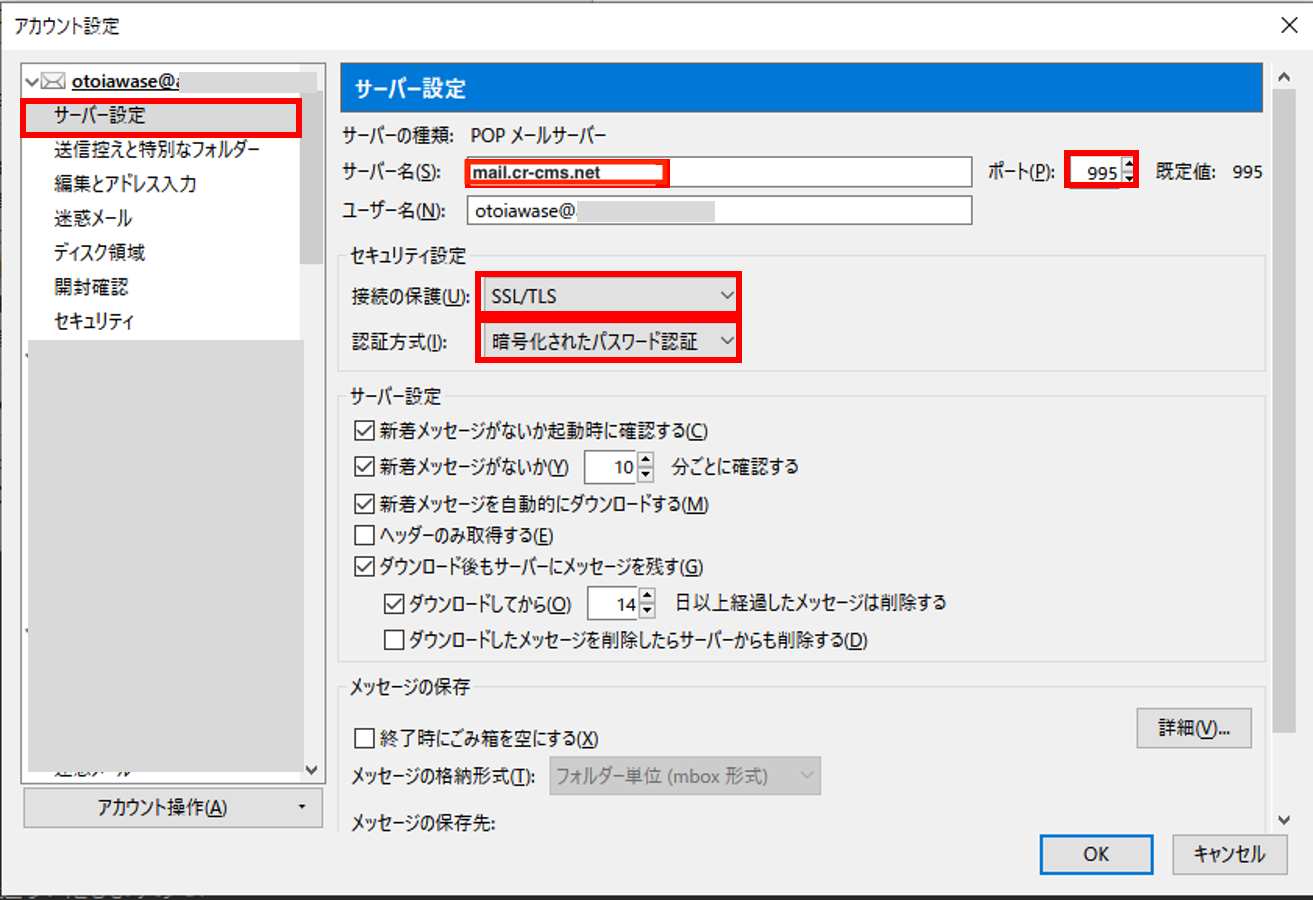
Task: Open the 認証方式 dropdown
Action: coord(609,342)
